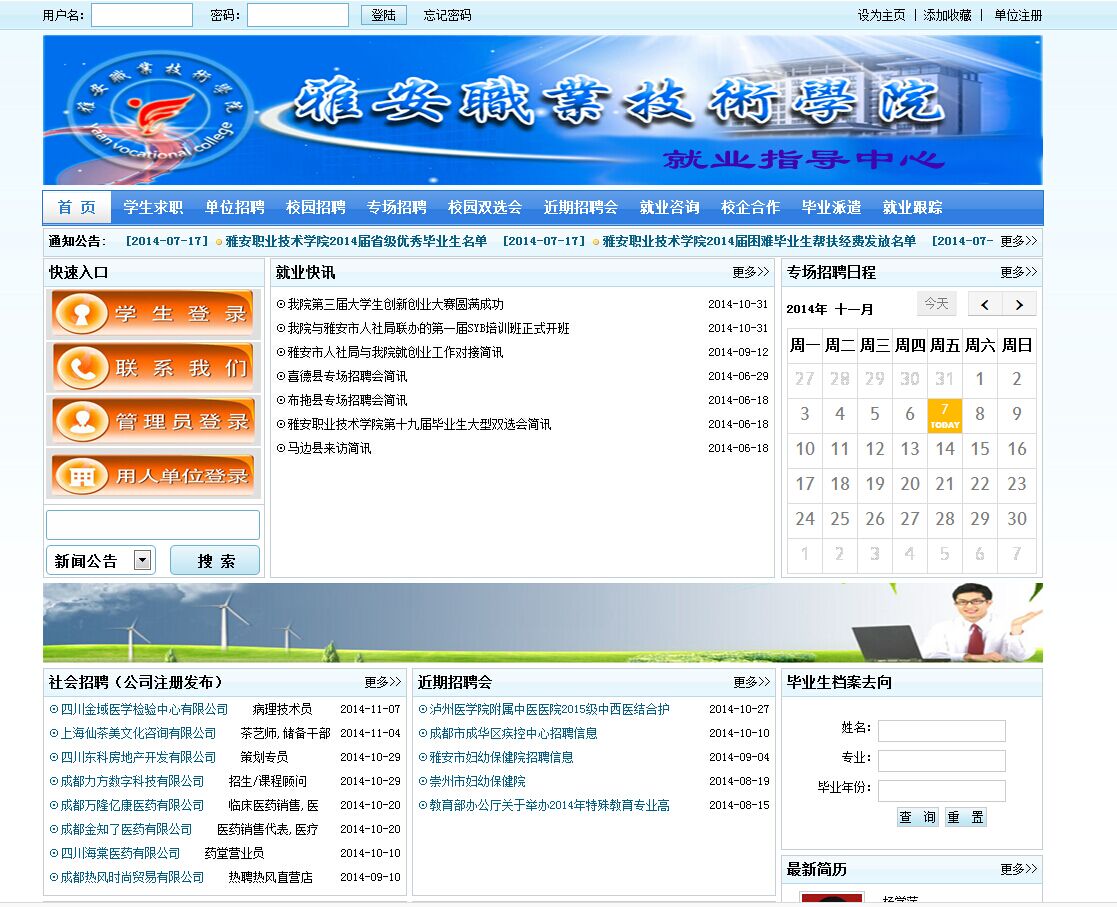
Task: Switch to 校园双选会 navigation tab
Action: (485, 208)
